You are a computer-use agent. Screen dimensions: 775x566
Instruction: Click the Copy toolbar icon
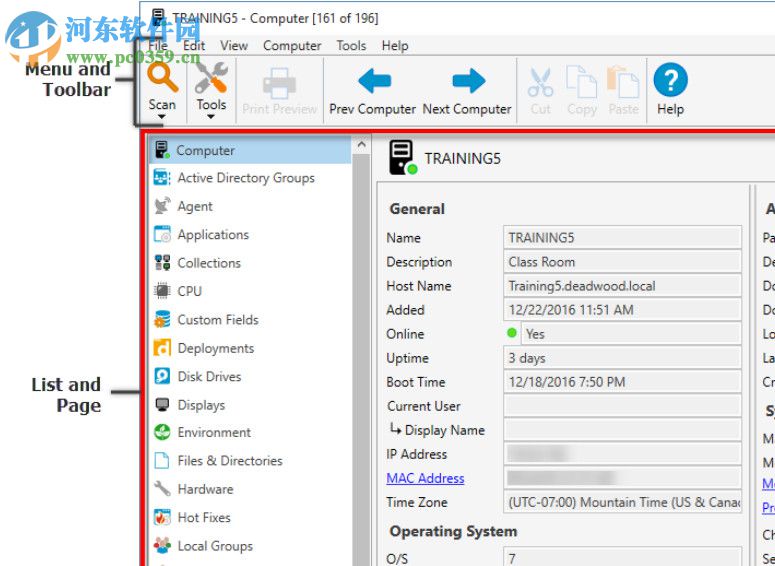pos(581,83)
